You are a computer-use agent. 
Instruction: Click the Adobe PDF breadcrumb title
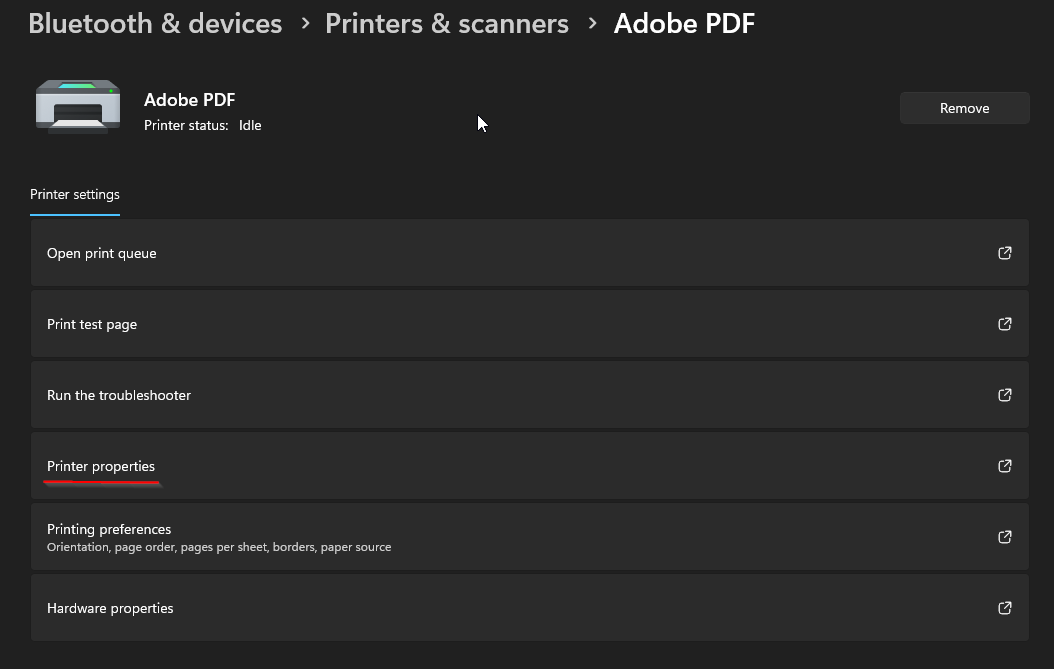(x=684, y=24)
